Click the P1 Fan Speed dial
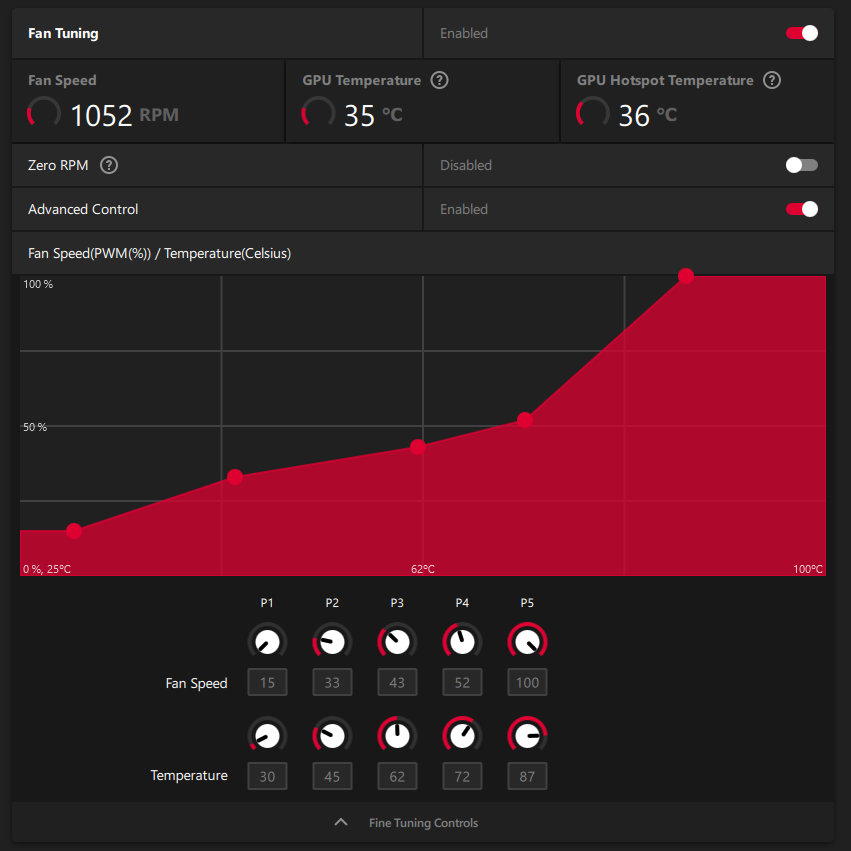 pos(267,642)
